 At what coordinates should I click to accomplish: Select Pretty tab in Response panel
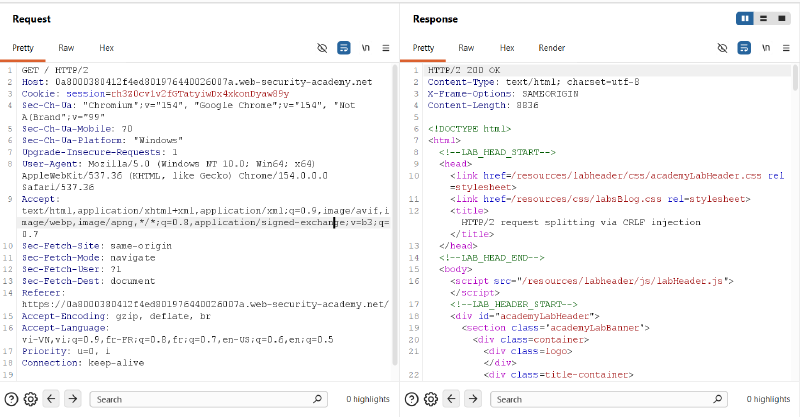pos(423,48)
